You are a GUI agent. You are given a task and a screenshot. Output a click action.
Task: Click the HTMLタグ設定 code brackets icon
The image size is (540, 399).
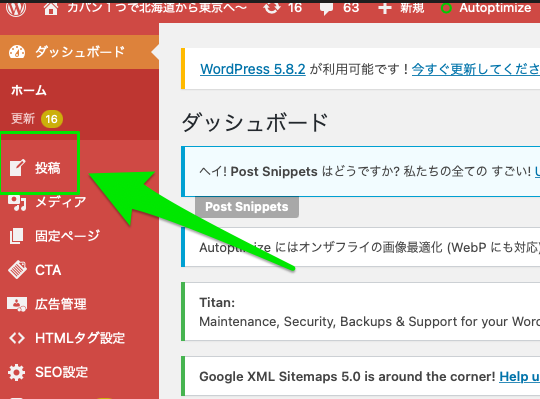[17, 338]
